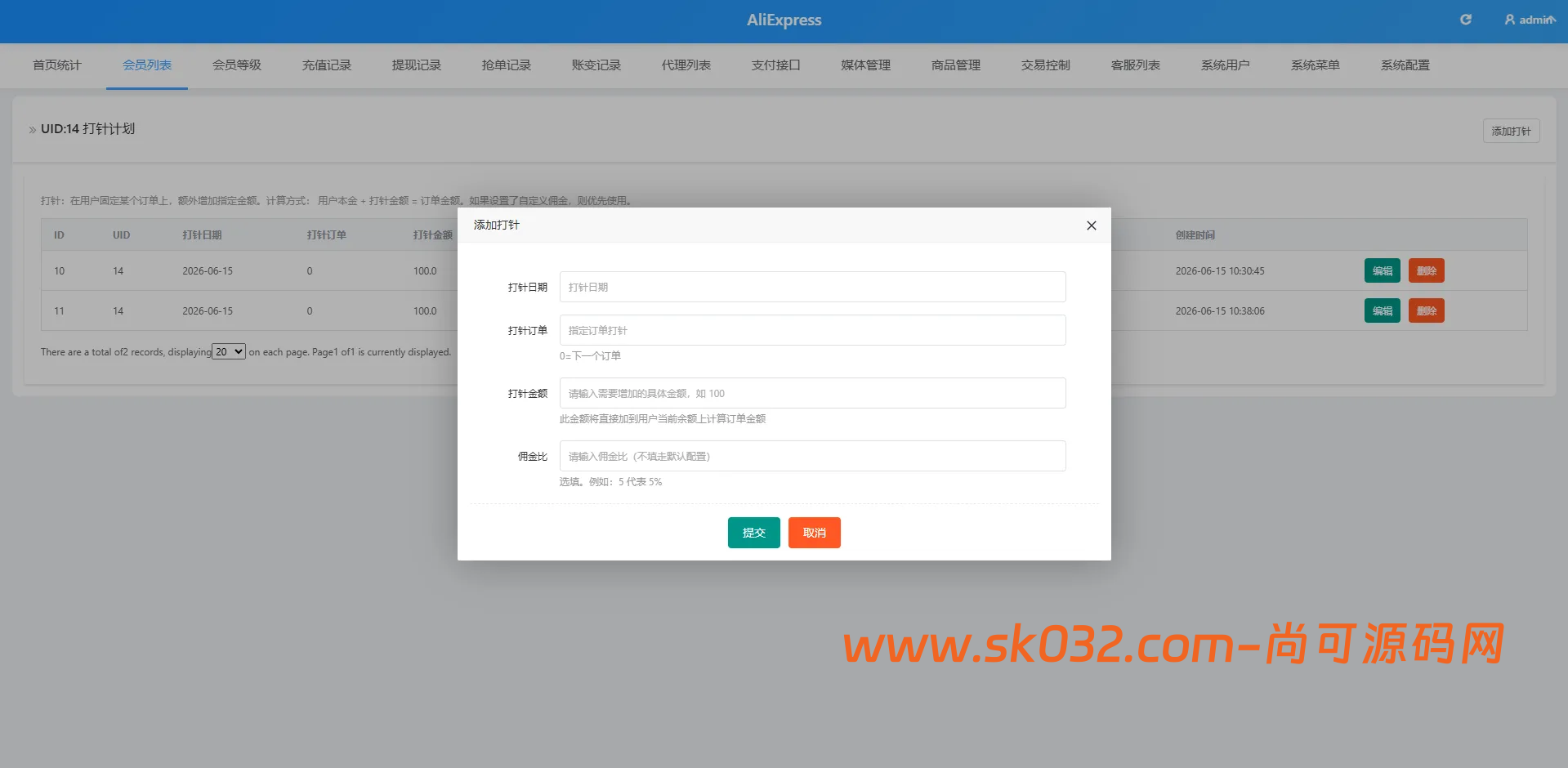This screenshot has width=1568, height=768.
Task: Open the 充值记录 tab
Action: pos(327,65)
